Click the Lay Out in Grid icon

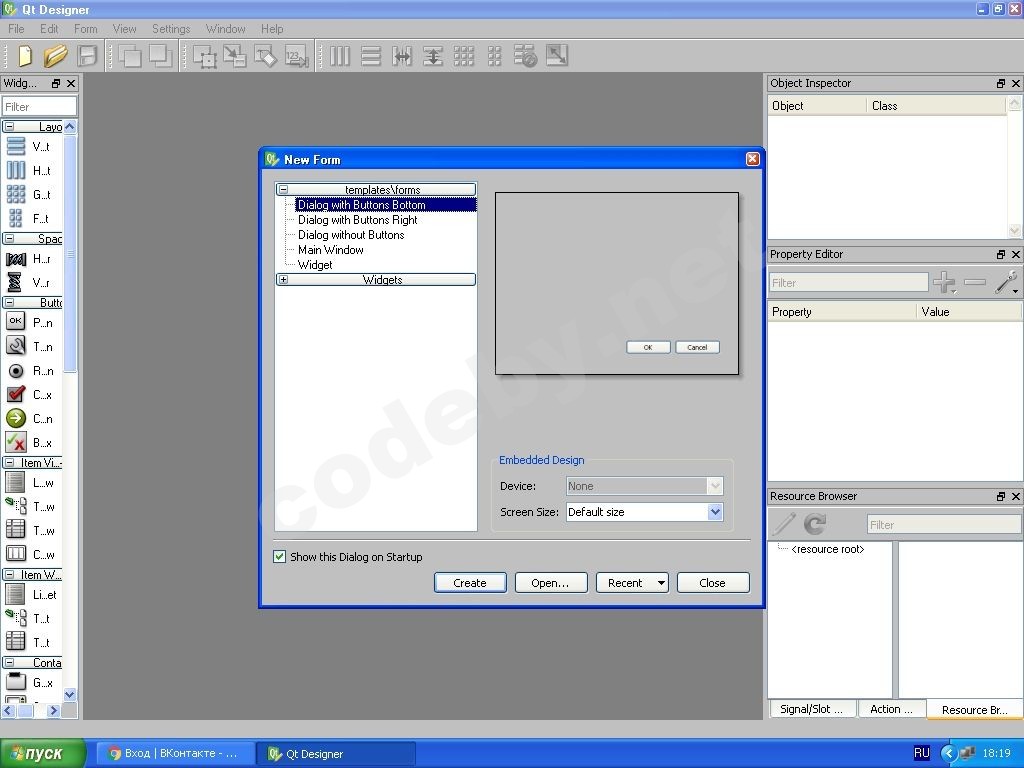(464, 56)
